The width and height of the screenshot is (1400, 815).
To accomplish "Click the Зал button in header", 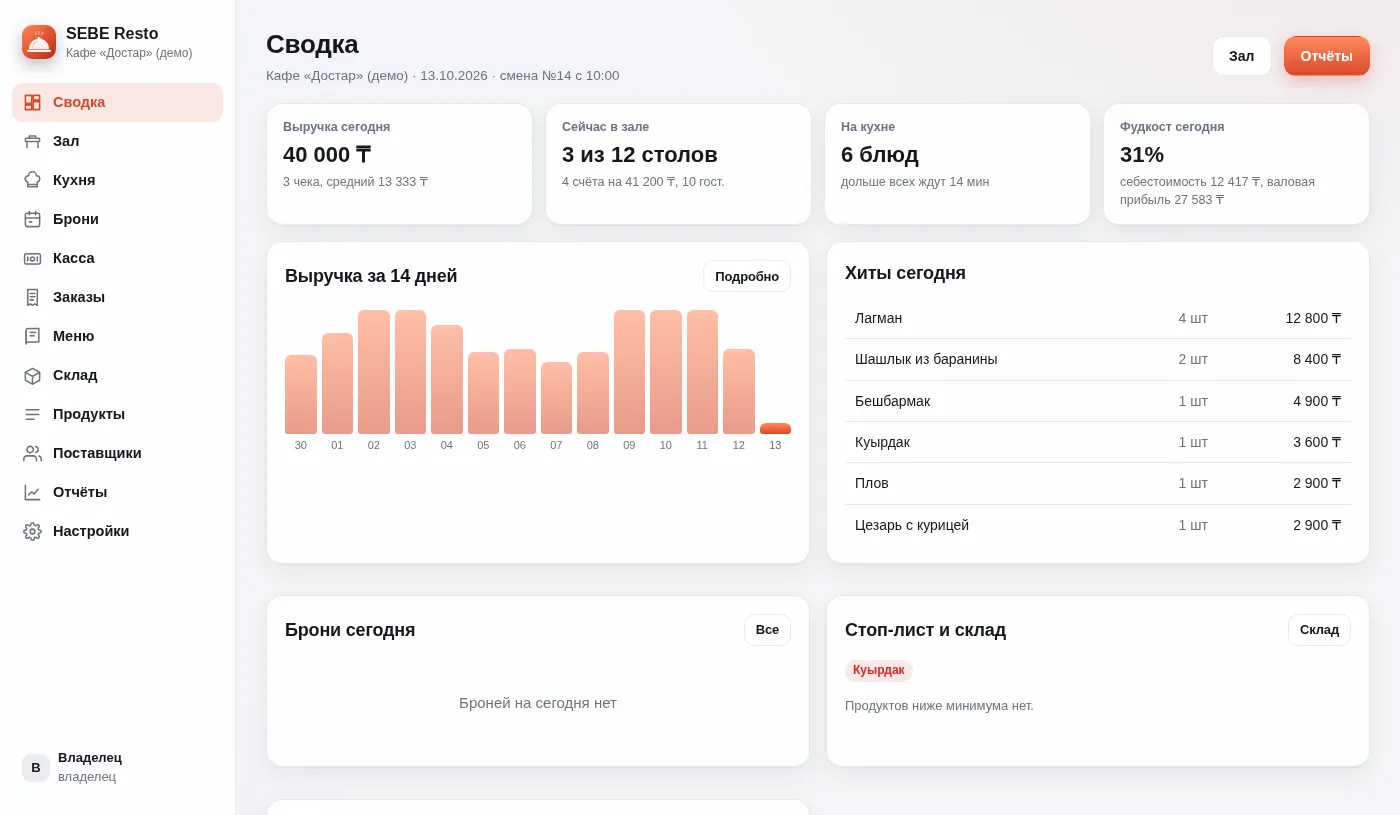I will pyautogui.click(x=1242, y=56).
